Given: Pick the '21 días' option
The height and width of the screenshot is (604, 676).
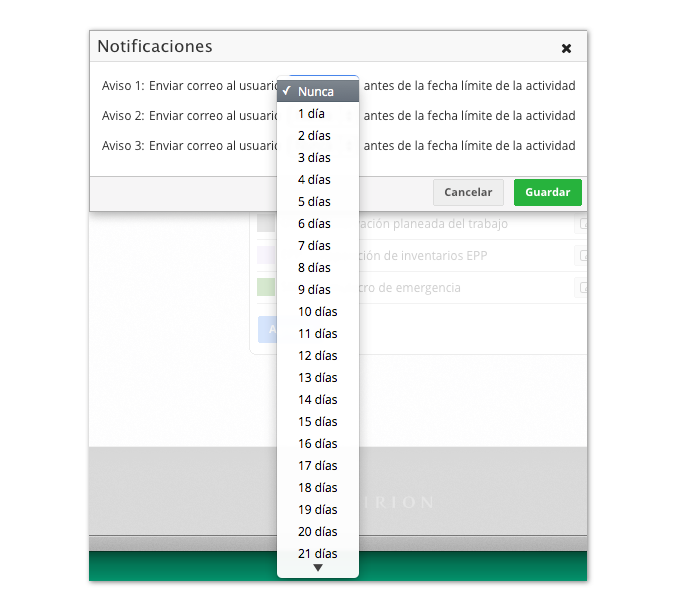Looking at the screenshot, I should point(318,553).
